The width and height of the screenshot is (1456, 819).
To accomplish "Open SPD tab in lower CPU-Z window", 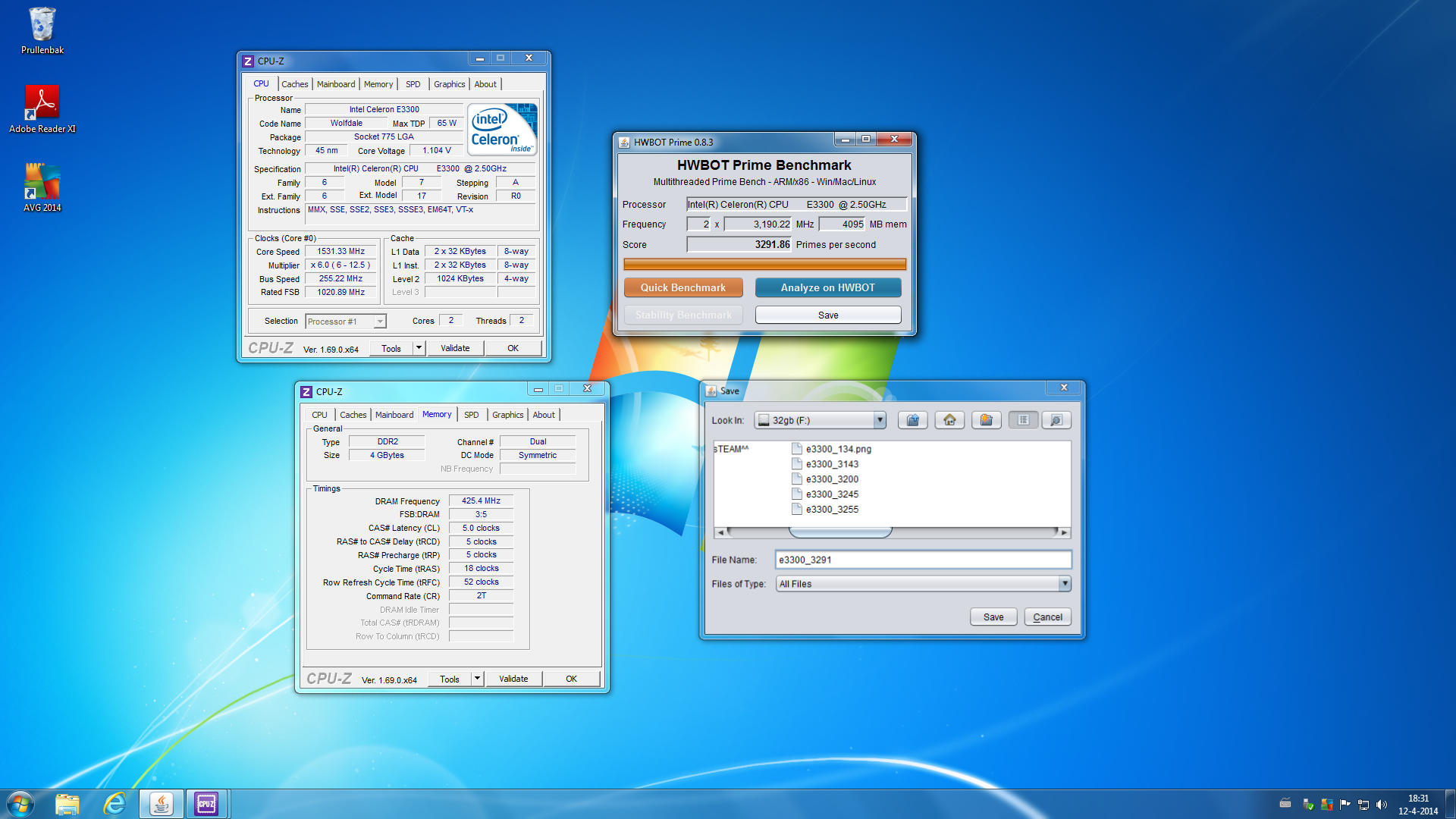I will pyautogui.click(x=471, y=415).
